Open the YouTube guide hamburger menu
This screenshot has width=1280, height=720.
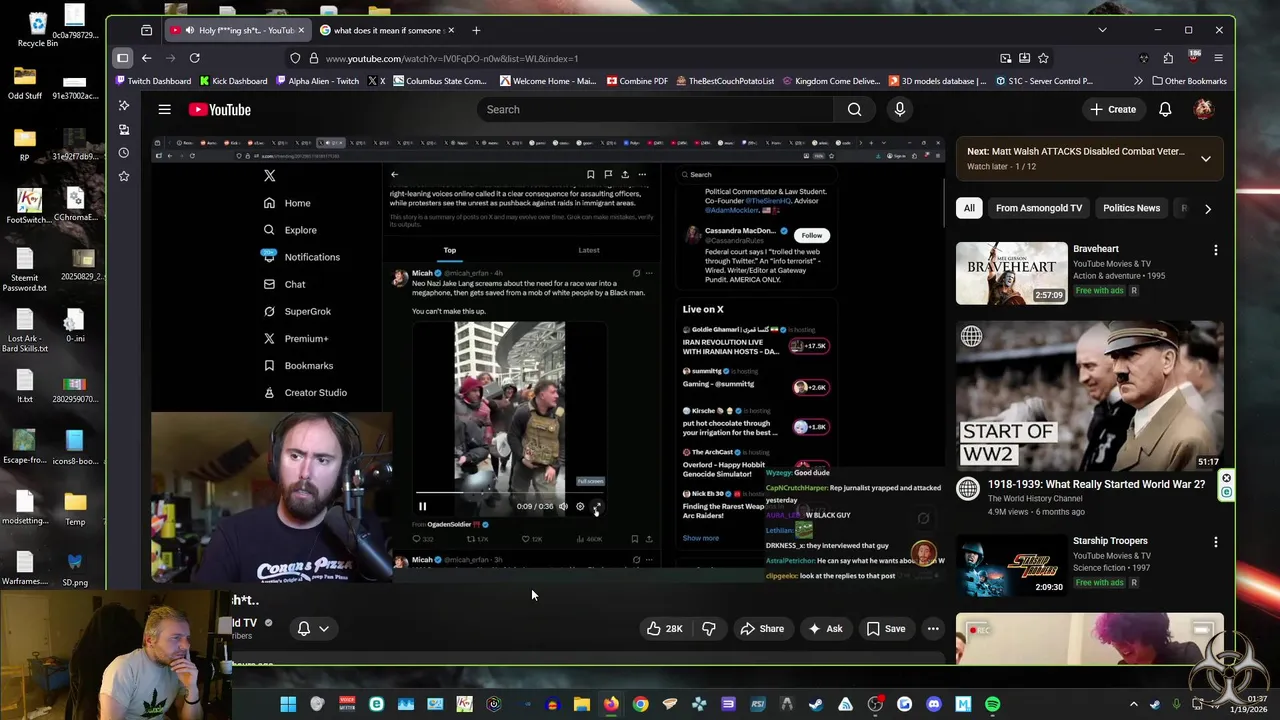164,110
